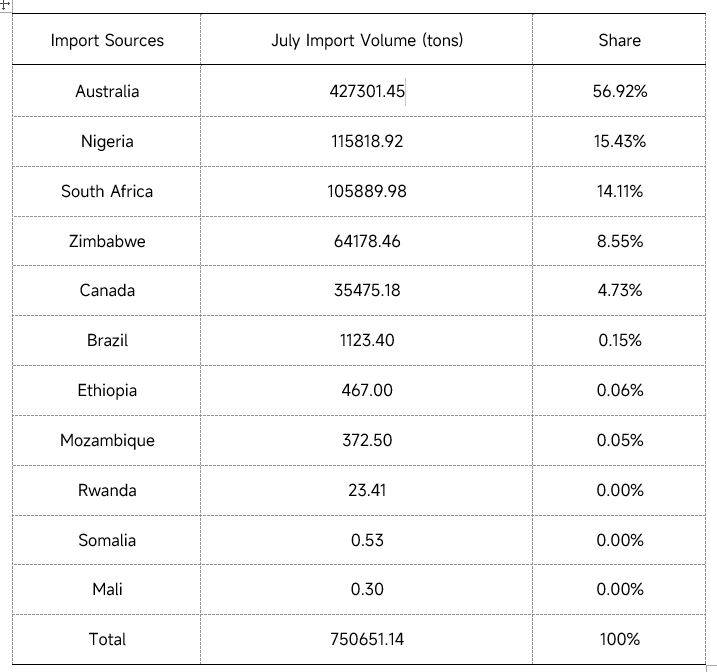Select the Rwanda 23.41 cell
This screenshot has height=672, width=717.
tap(366, 490)
